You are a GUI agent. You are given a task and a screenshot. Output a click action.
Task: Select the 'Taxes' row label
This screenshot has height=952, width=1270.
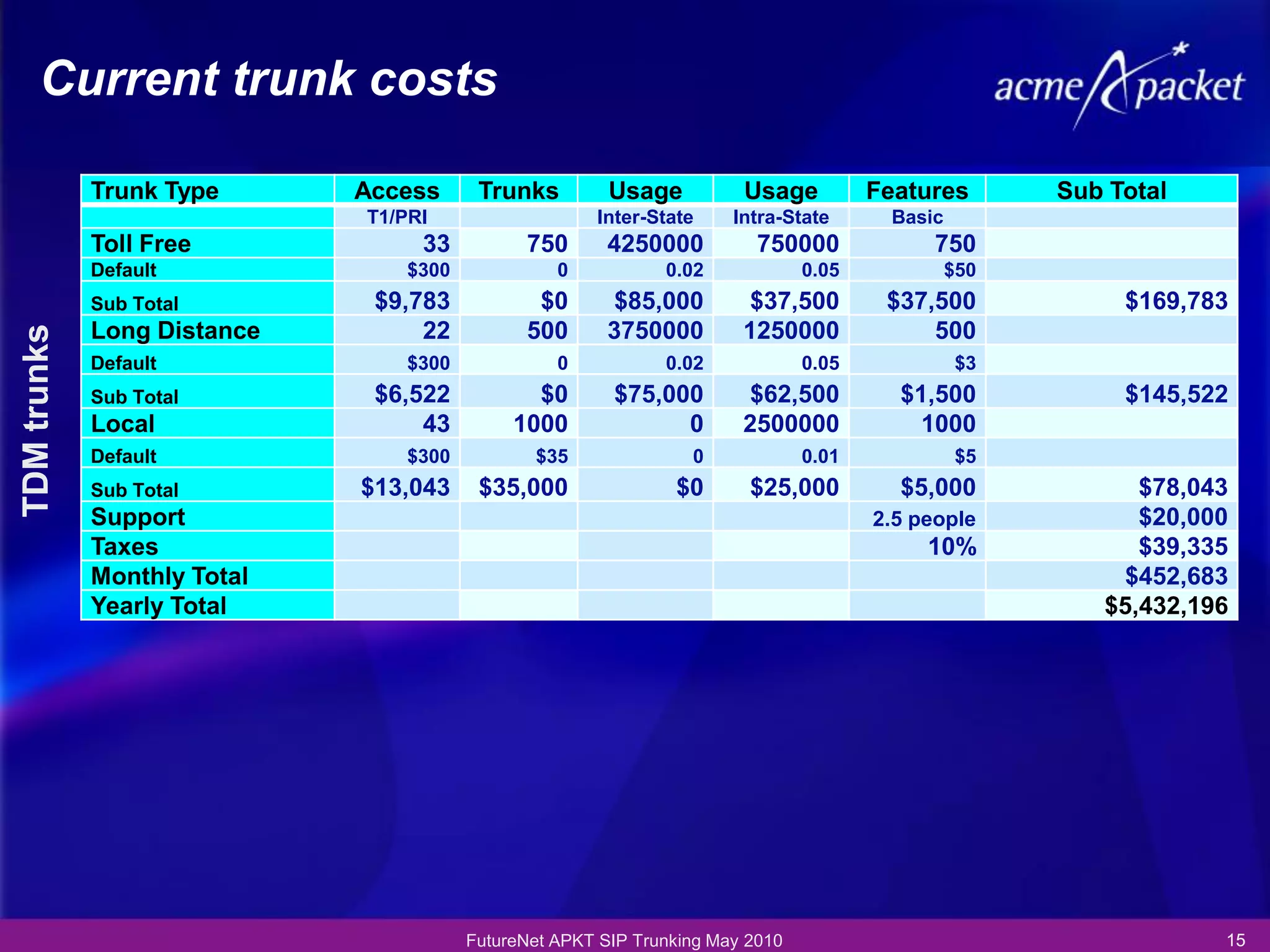point(208,546)
